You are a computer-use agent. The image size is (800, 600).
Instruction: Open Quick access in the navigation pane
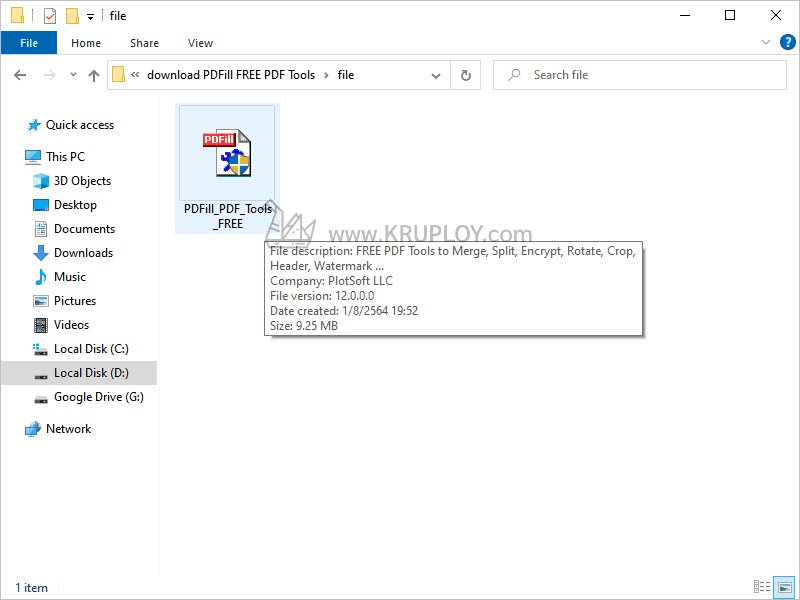point(80,125)
